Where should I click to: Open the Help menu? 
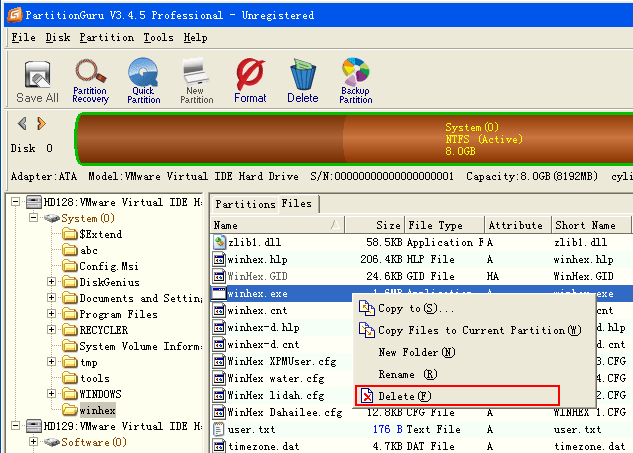click(x=195, y=38)
